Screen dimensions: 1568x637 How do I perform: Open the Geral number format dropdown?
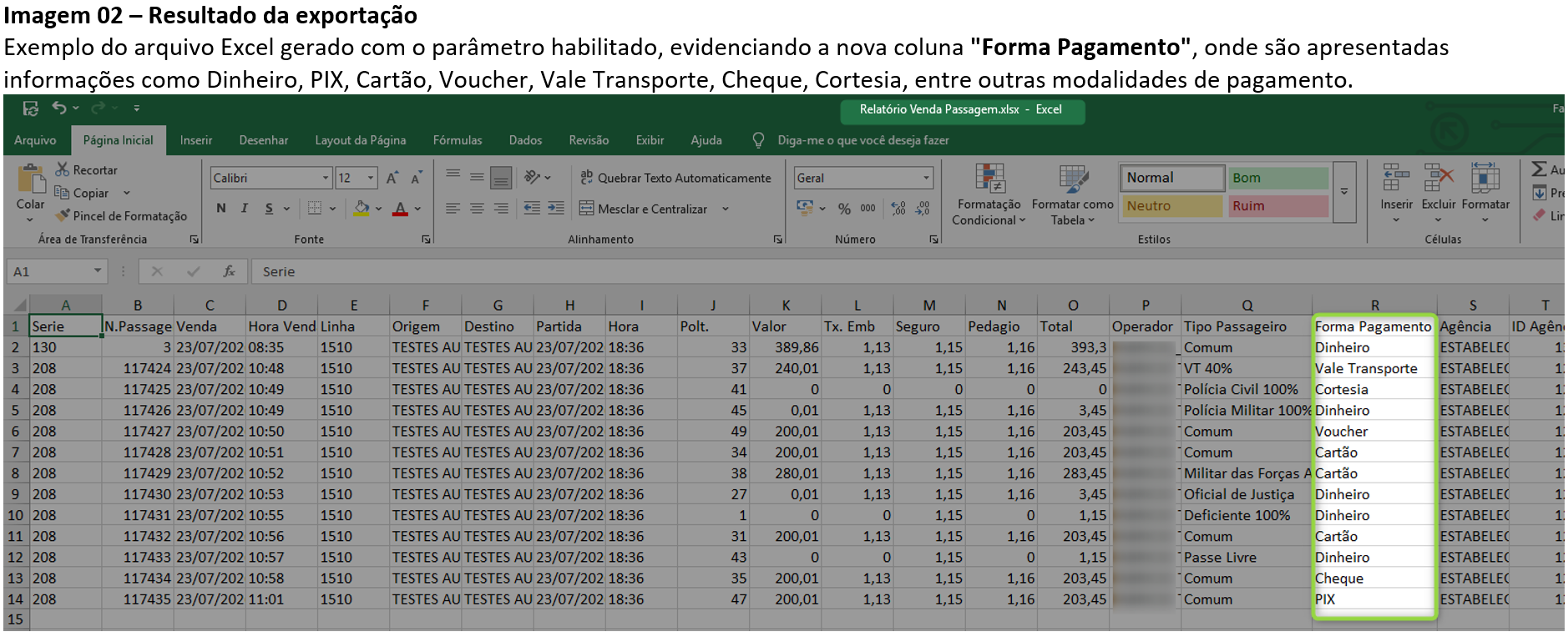[926, 178]
